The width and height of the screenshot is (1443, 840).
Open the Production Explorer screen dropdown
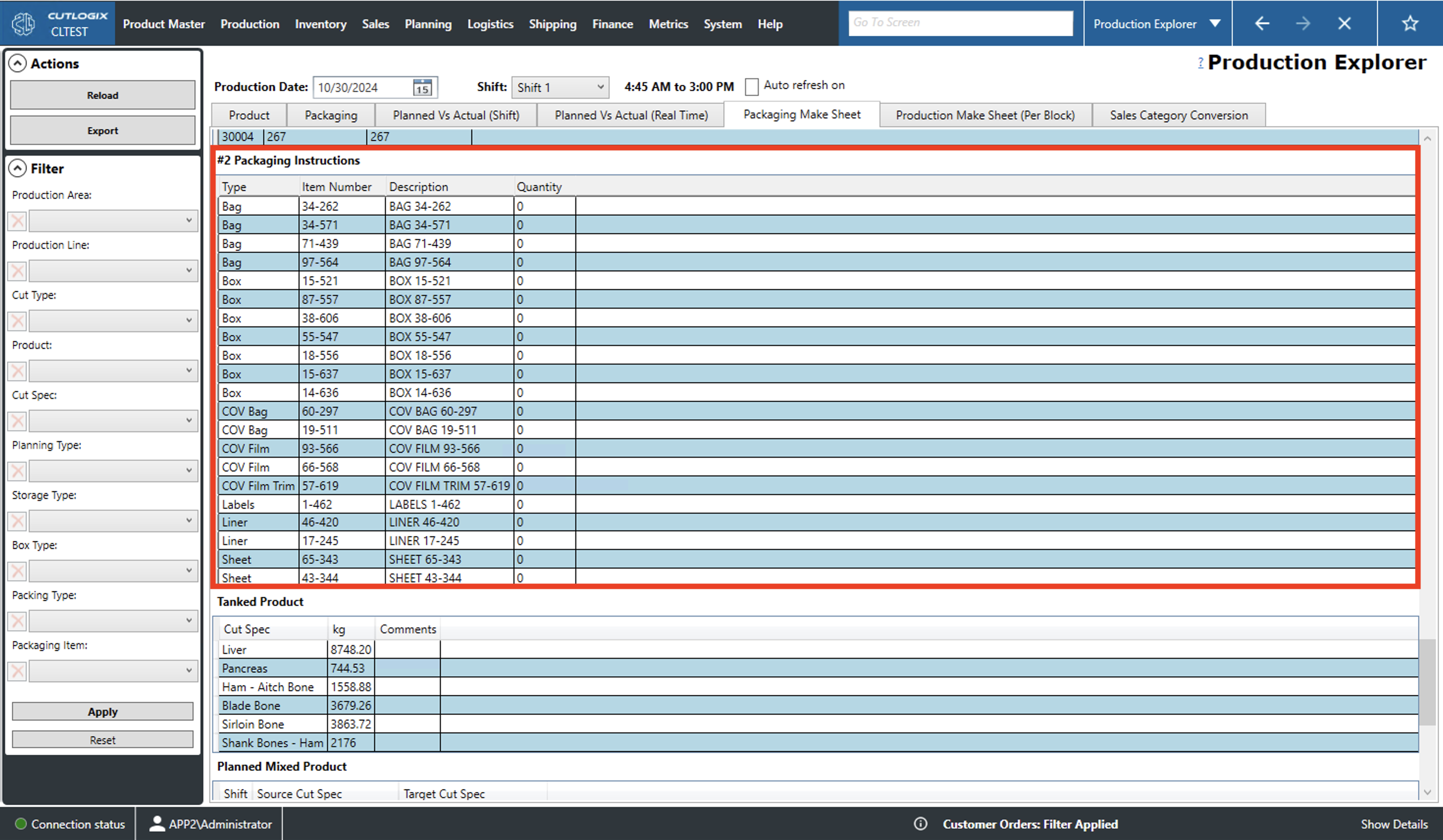1215,24
